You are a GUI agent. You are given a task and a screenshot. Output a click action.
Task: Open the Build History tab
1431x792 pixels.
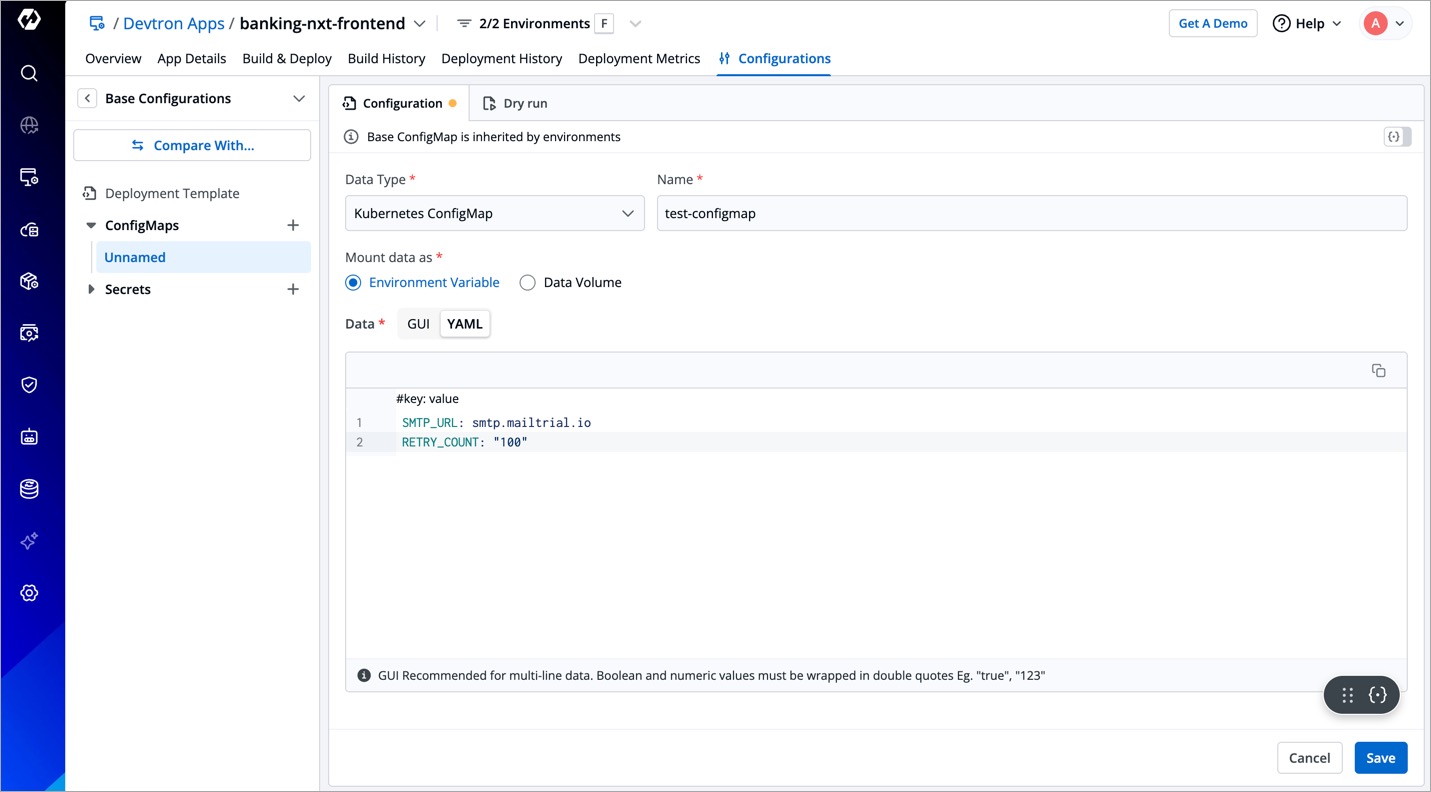(x=386, y=59)
